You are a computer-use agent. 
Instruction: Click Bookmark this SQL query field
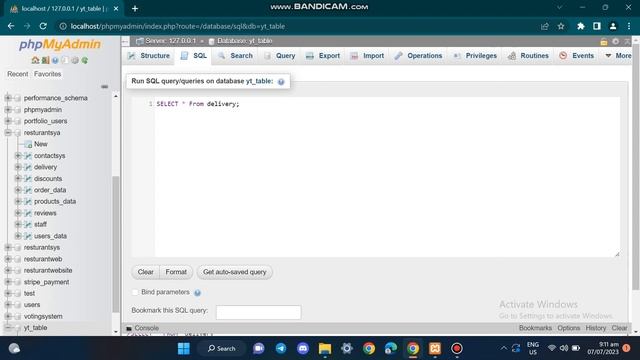pyautogui.click(x=258, y=312)
